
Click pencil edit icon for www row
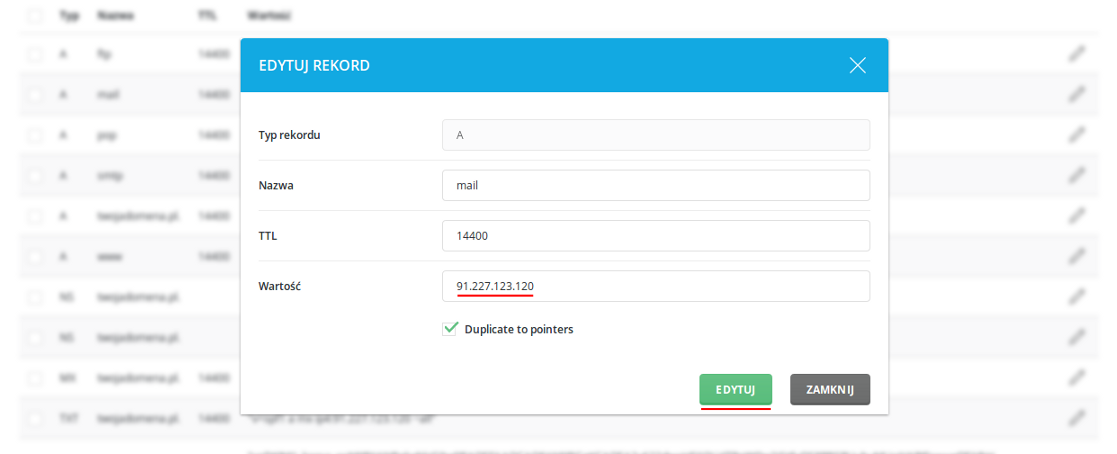tap(1077, 255)
